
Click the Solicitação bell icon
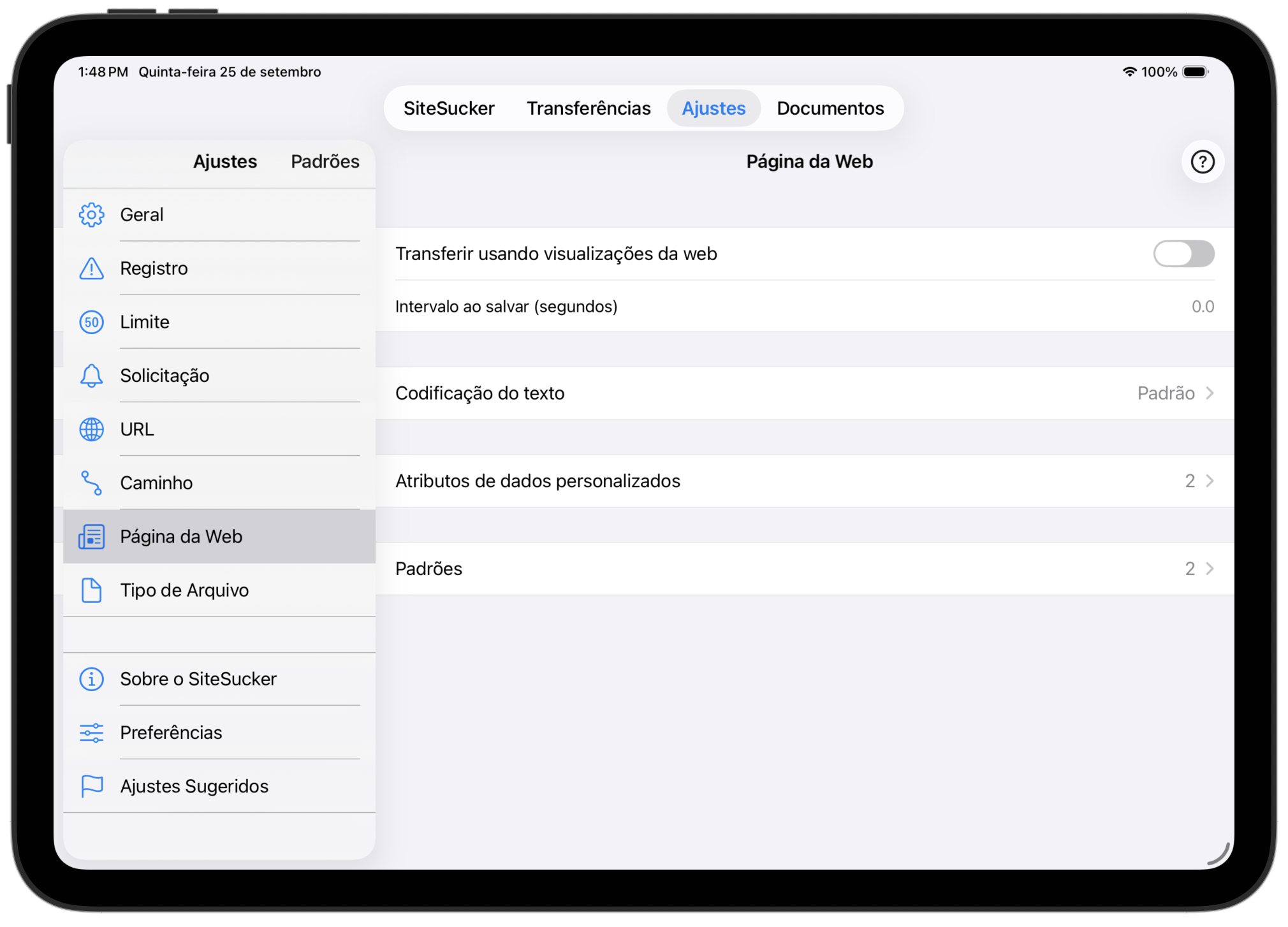click(91, 376)
